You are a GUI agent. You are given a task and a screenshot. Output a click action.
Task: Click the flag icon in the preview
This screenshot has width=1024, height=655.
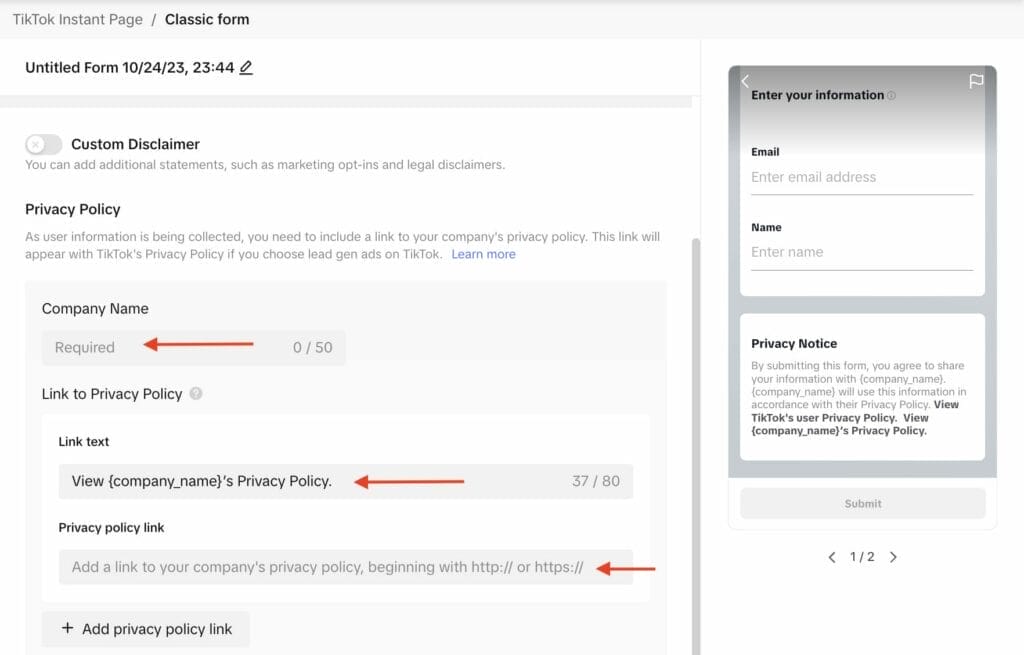[x=976, y=81]
